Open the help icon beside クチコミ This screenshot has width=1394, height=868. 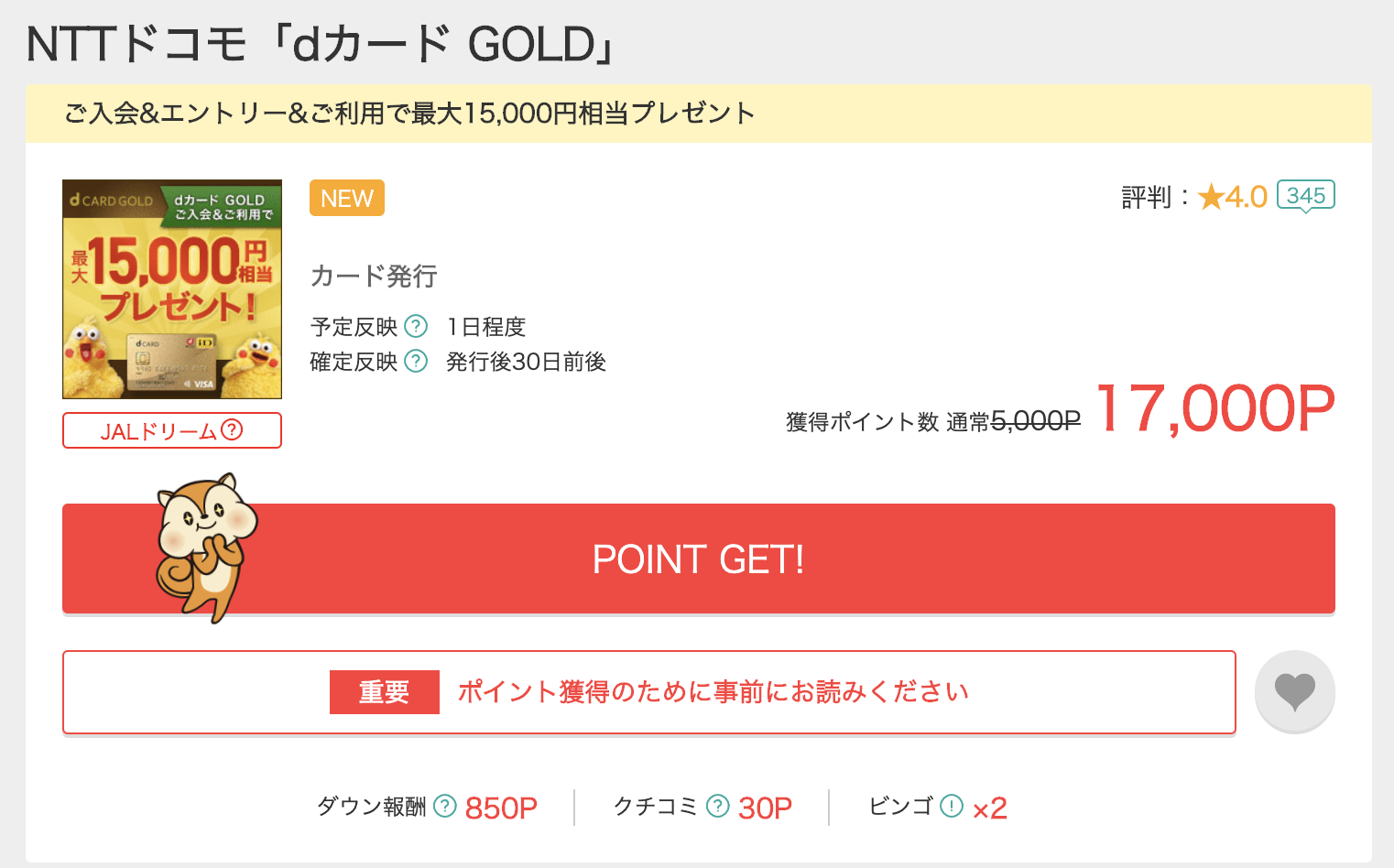click(x=718, y=806)
